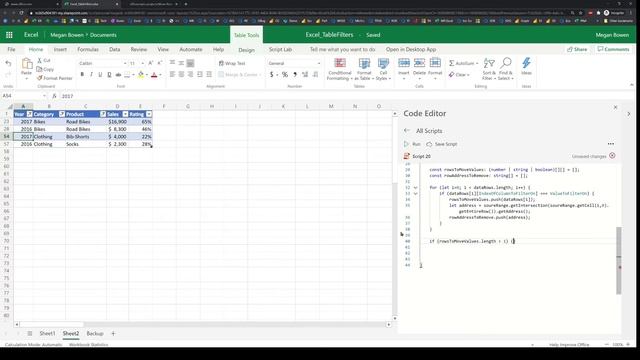Open the borders button
The width and height of the screenshot is (640, 360).
click(127, 75)
